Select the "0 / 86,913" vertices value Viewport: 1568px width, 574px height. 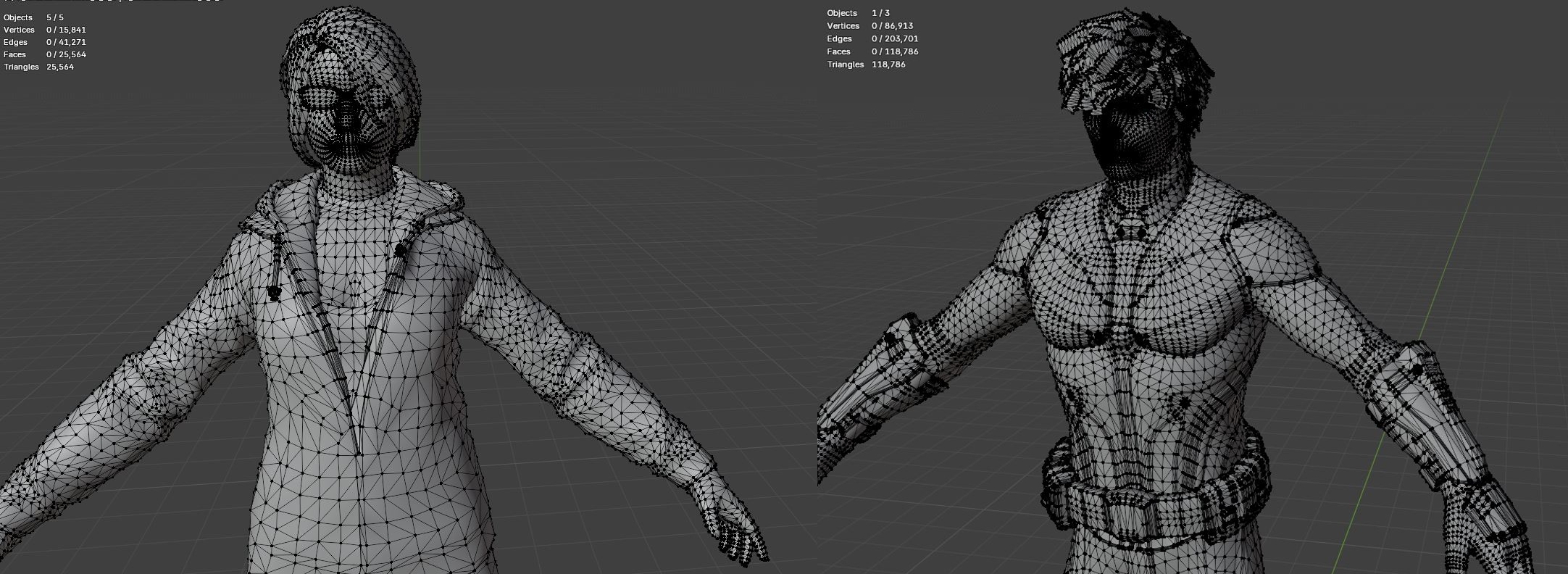[892, 26]
